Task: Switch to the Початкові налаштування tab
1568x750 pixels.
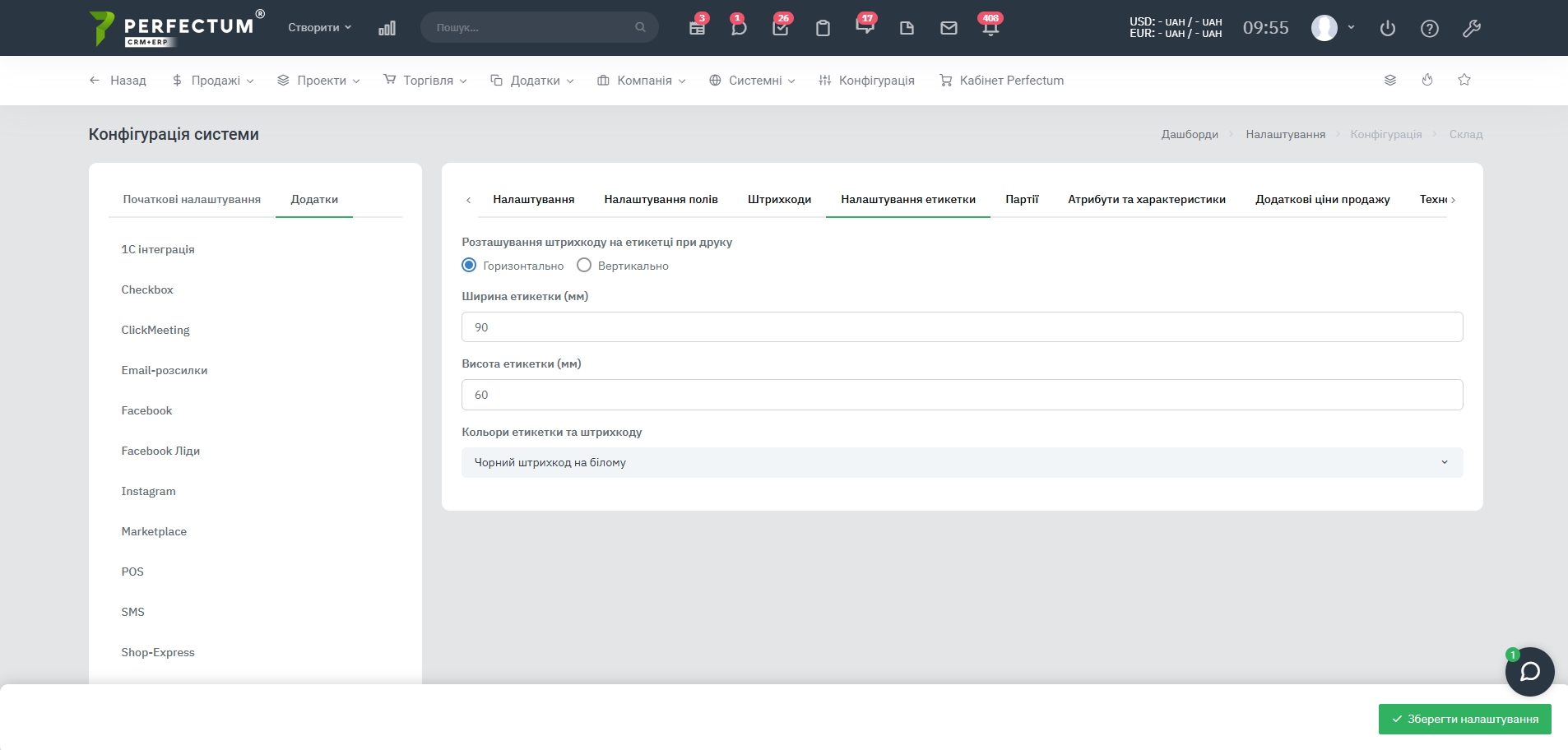Action: [192, 199]
